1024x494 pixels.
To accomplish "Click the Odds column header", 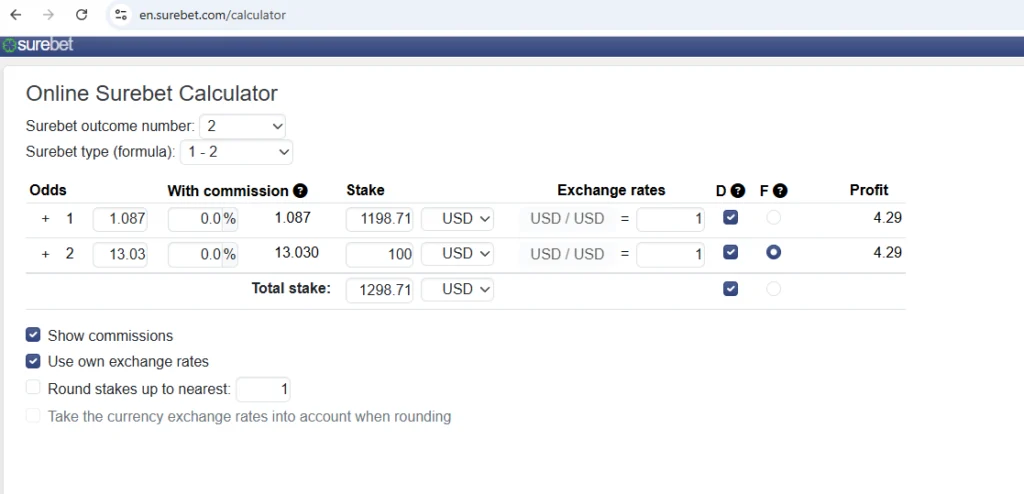I will (x=48, y=190).
